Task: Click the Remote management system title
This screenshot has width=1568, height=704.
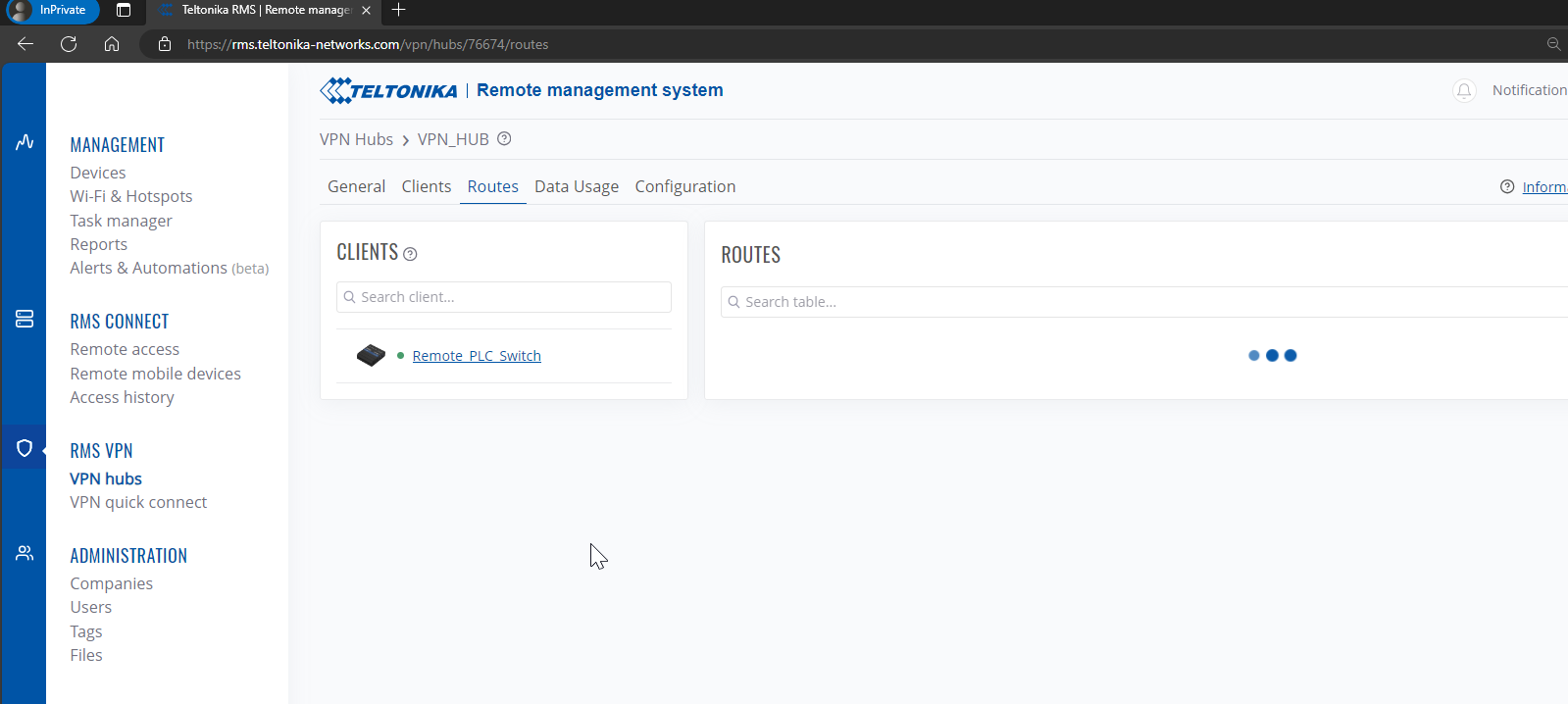Action: (600, 90)
